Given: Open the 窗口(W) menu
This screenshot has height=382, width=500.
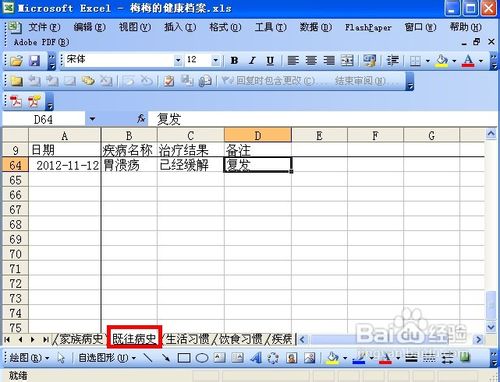Looking at the screenshot, I should click(420, 27).
